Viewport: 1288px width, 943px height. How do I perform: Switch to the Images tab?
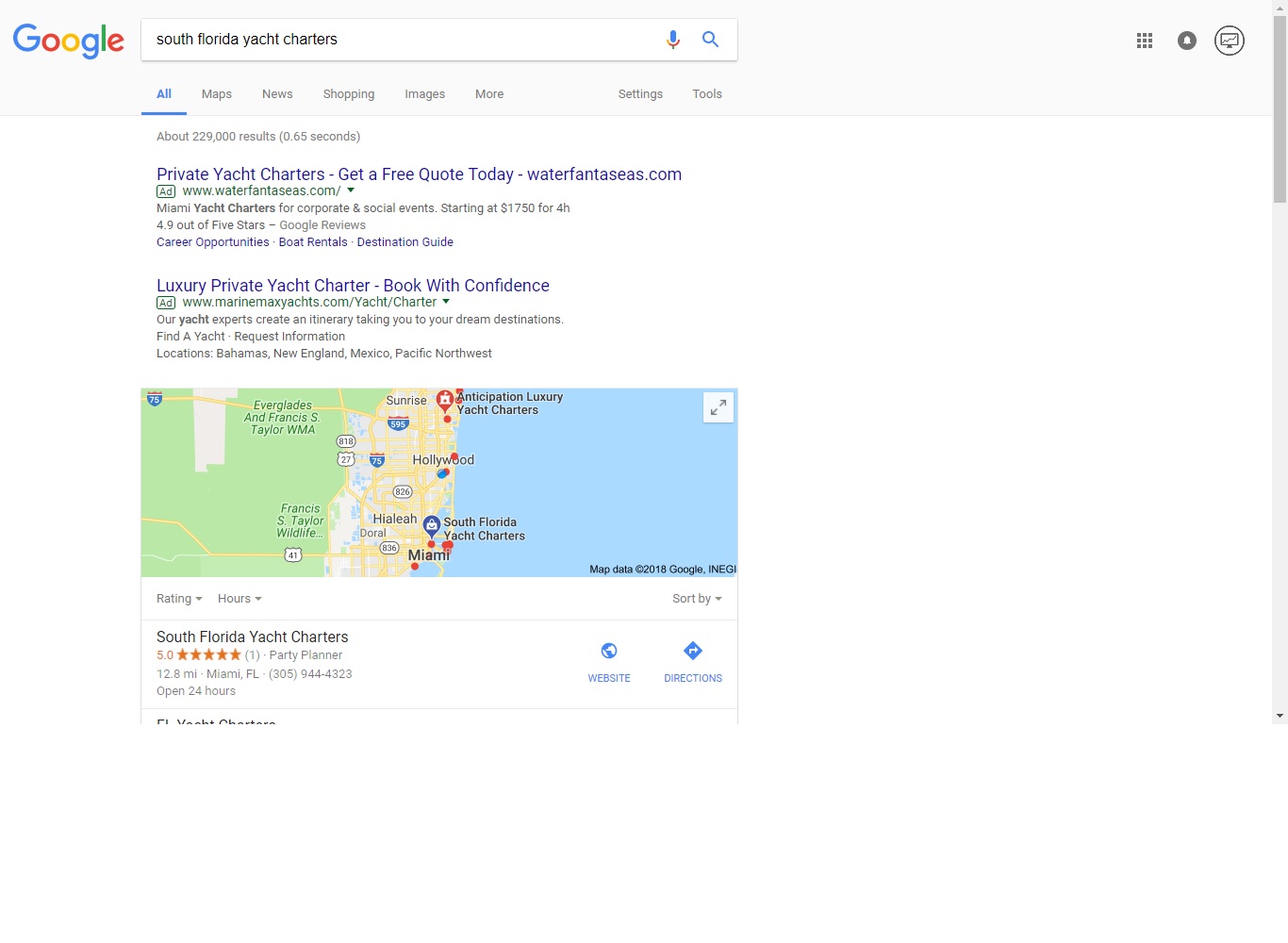pyautogui.click(x=425, y=94)
